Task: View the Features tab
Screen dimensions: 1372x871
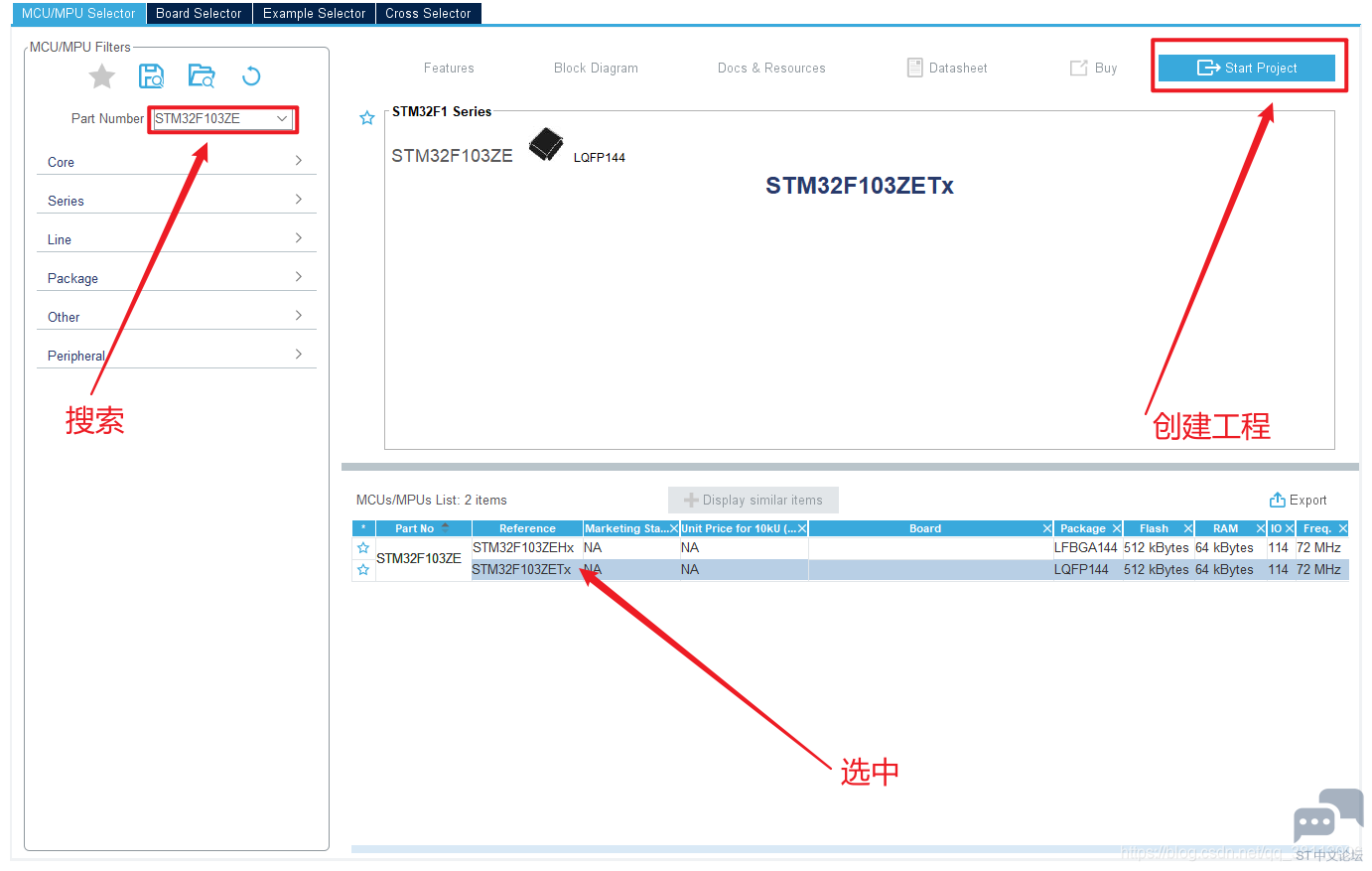Action: [x=449, y=68]
